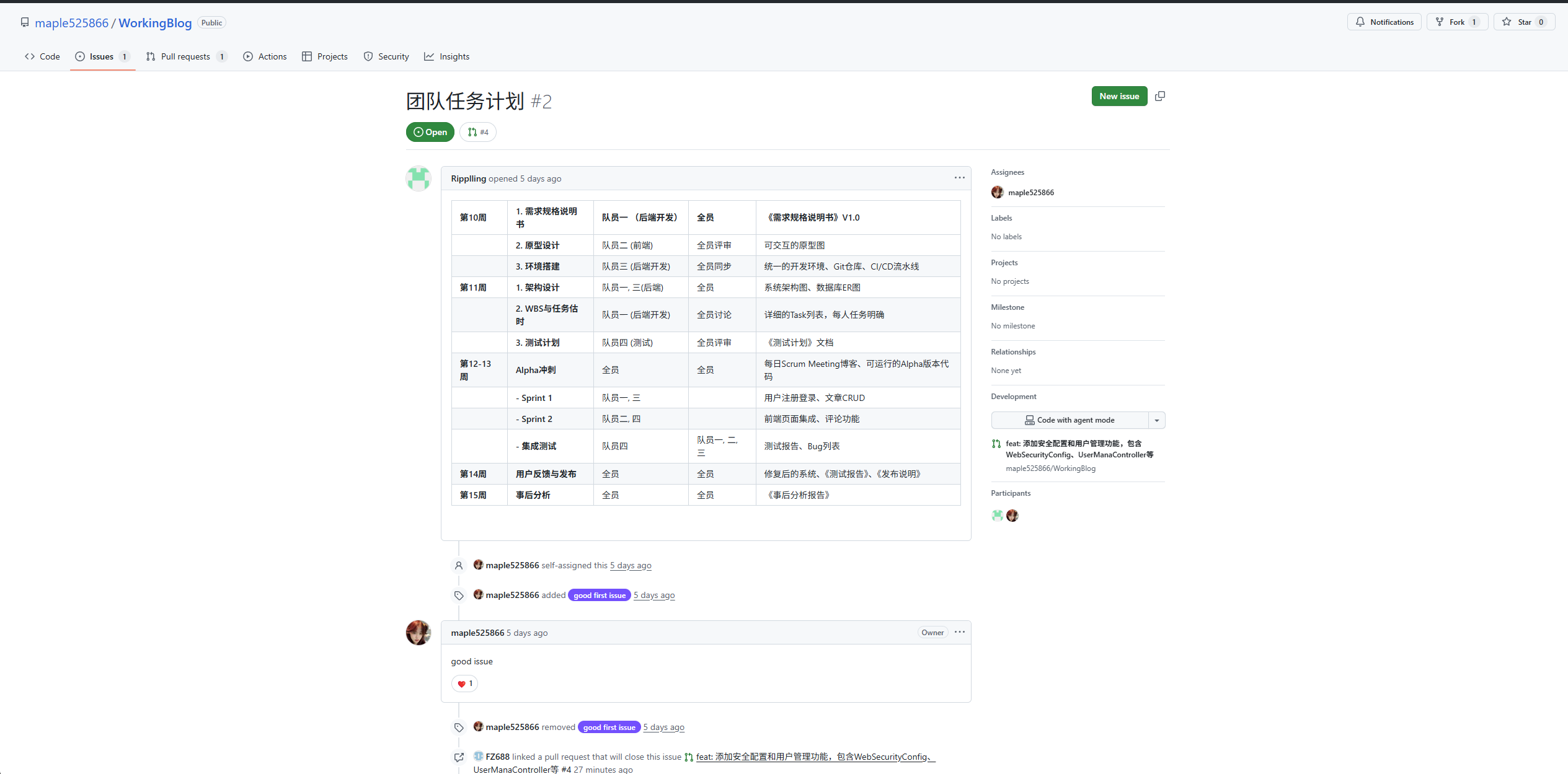Star the WorkingBlog repository
This screenshot has height=774, width=1568.
[x=1524, y=22]
